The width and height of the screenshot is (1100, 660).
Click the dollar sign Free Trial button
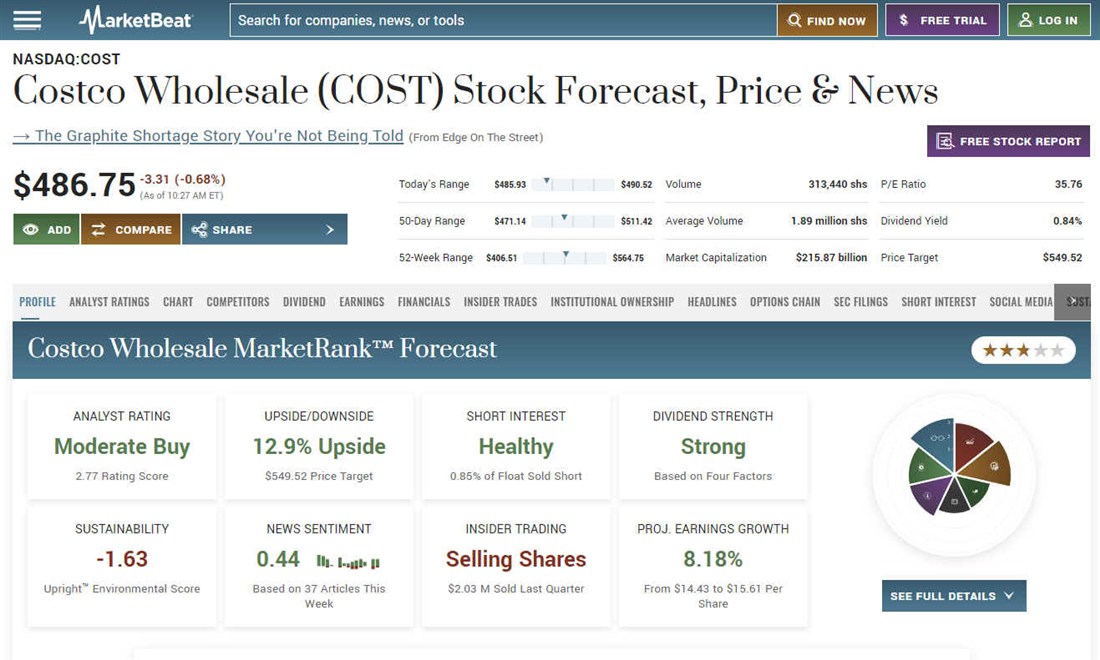tap(942, 20)
